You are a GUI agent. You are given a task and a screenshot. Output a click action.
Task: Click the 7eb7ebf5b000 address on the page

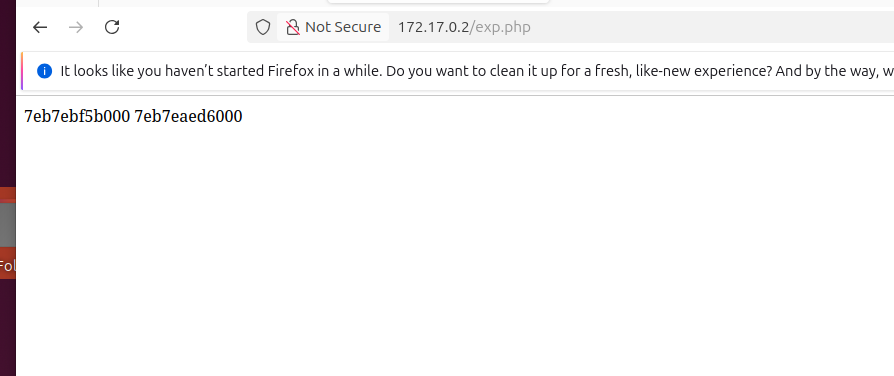[x=77, y=116]
